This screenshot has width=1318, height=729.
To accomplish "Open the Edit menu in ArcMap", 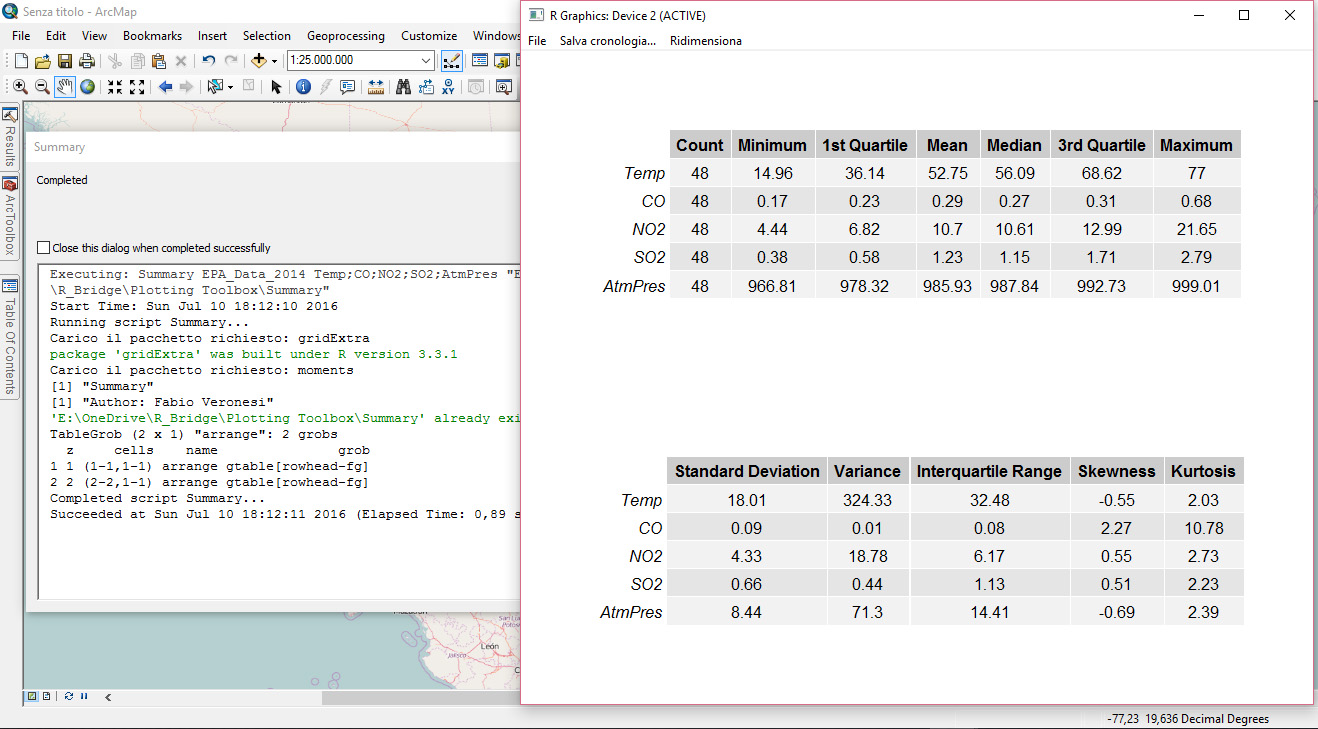I will coord(56,36).
